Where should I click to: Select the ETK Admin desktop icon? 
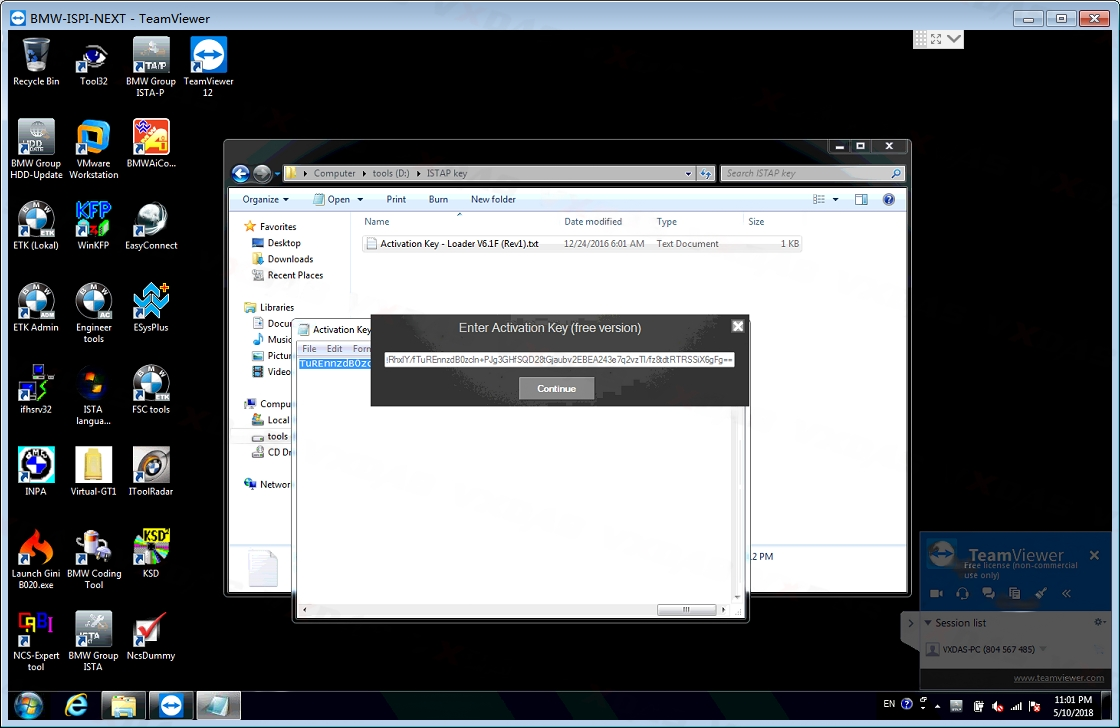coord(36,308)
